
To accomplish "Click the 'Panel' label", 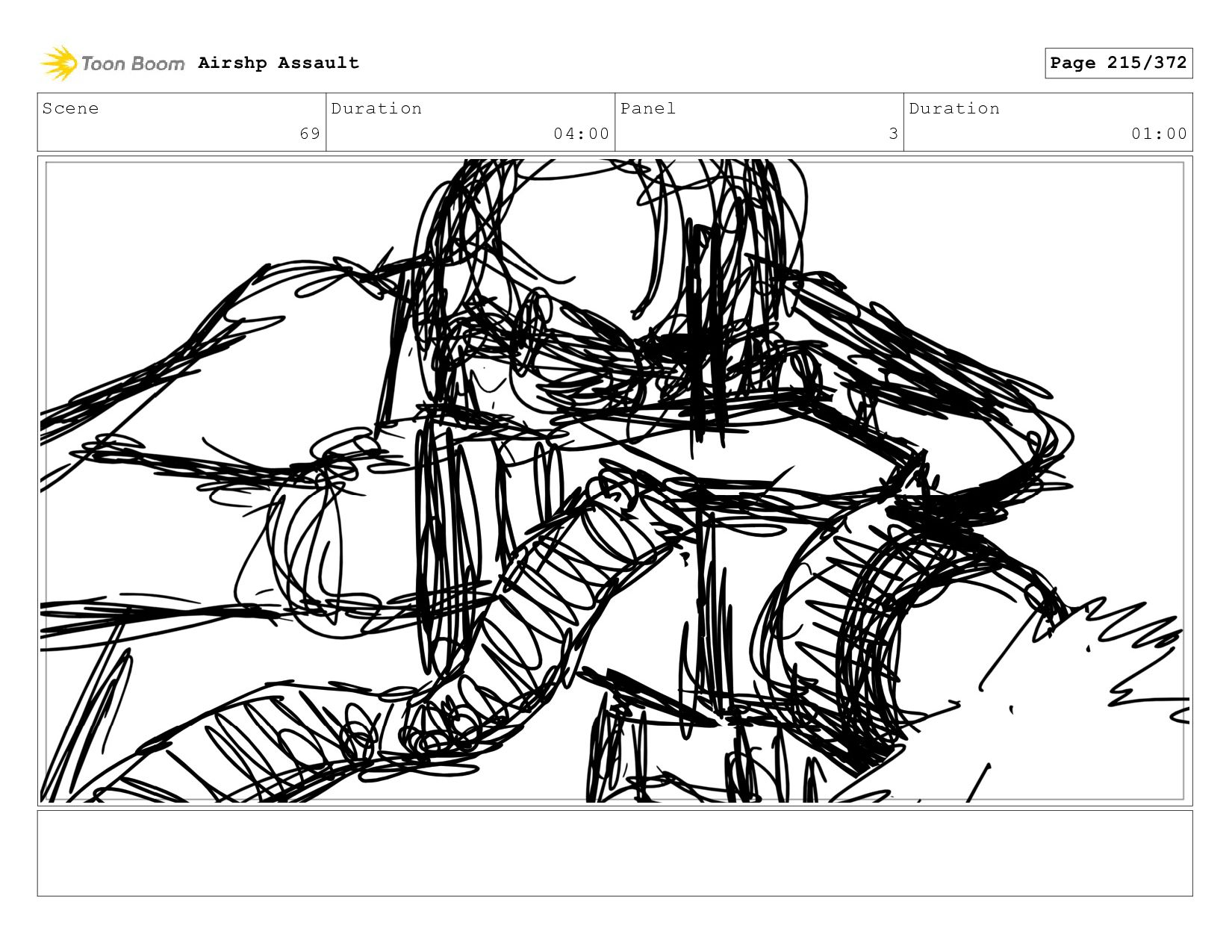I will tap(648, 108).
